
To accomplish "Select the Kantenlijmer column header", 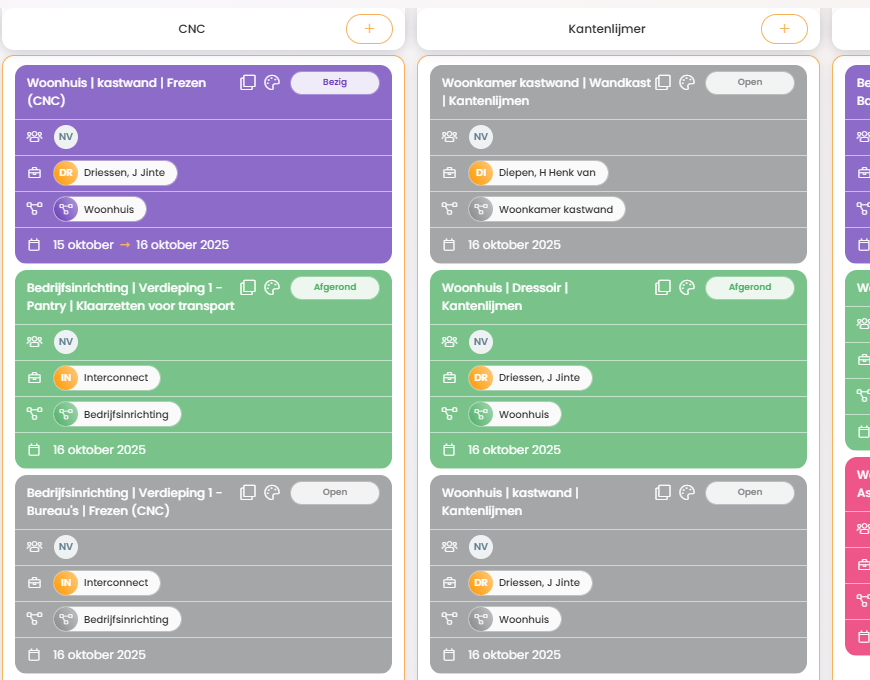I will [x=607, y=29].
